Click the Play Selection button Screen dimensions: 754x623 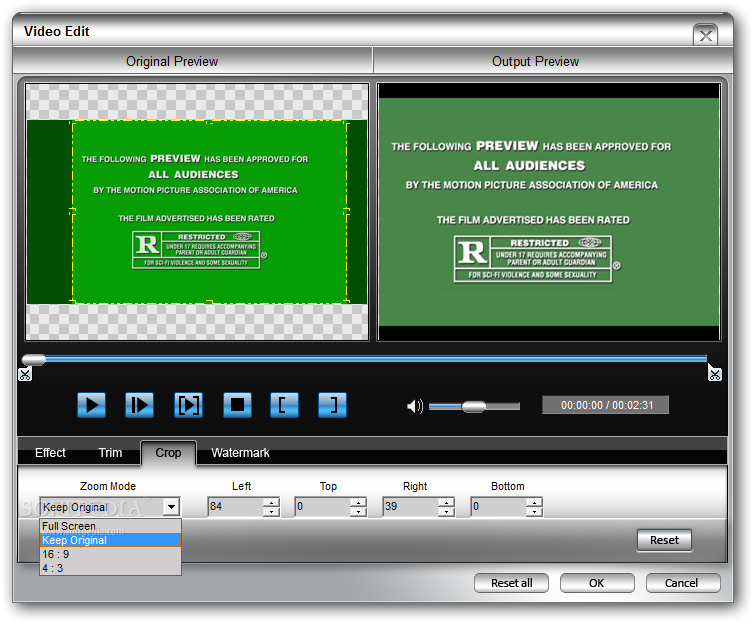point(188,405)
